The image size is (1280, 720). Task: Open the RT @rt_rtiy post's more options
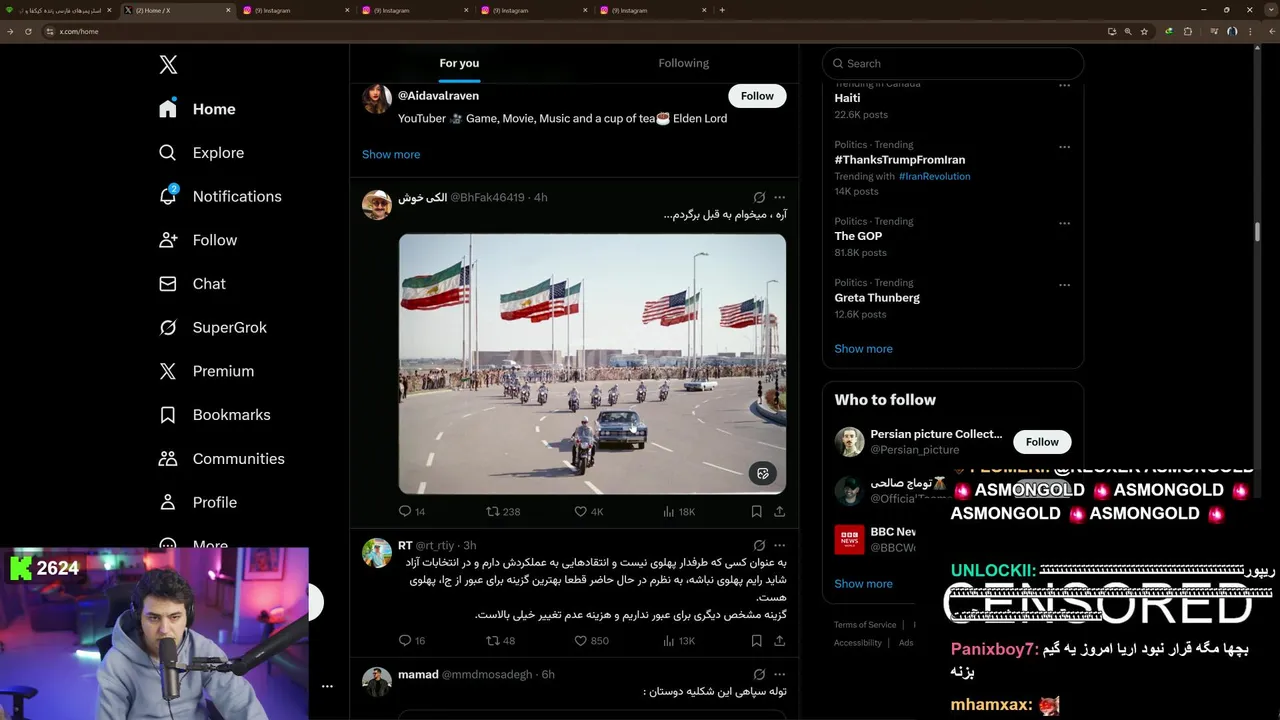coord(780,545)
